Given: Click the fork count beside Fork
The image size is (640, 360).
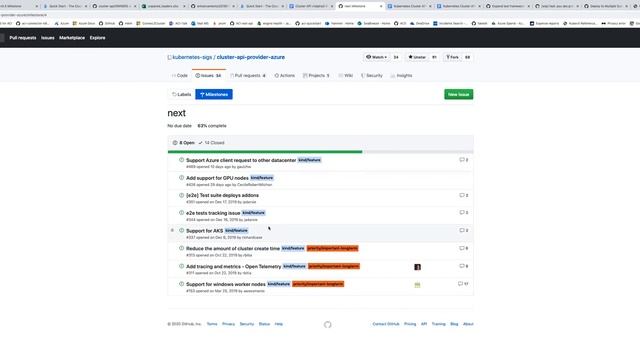Looking at the screenshot, I should tap(468, 57).
